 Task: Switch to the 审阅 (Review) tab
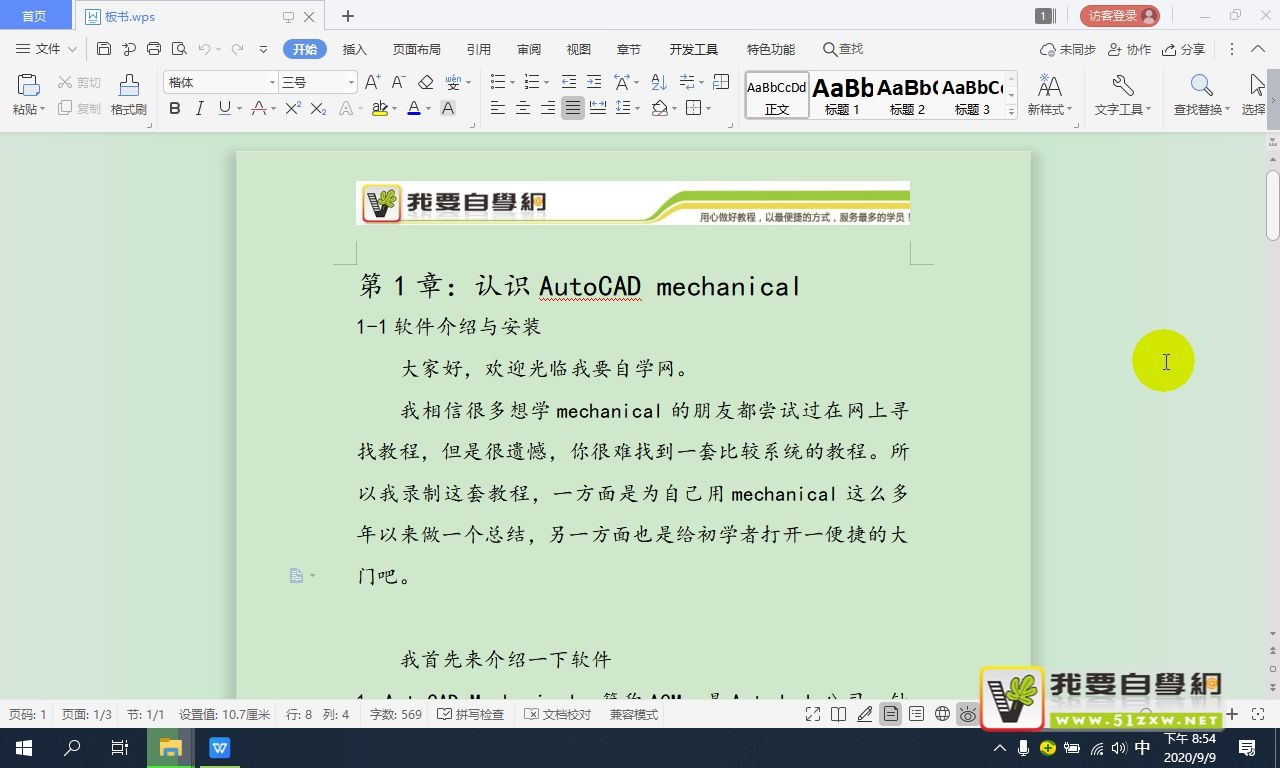[x=529, y=49]
